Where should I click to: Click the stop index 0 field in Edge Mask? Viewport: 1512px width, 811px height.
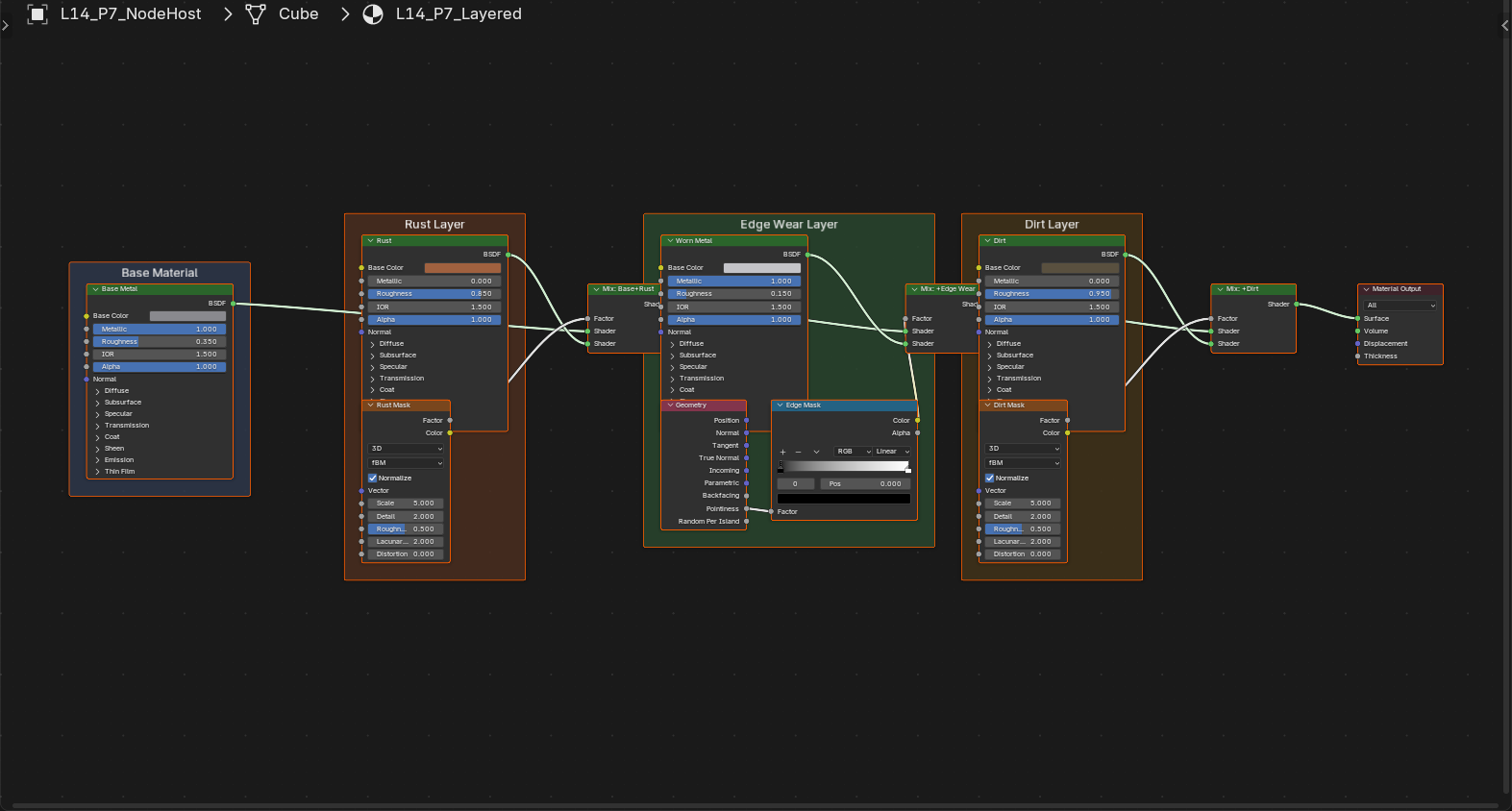795,484
